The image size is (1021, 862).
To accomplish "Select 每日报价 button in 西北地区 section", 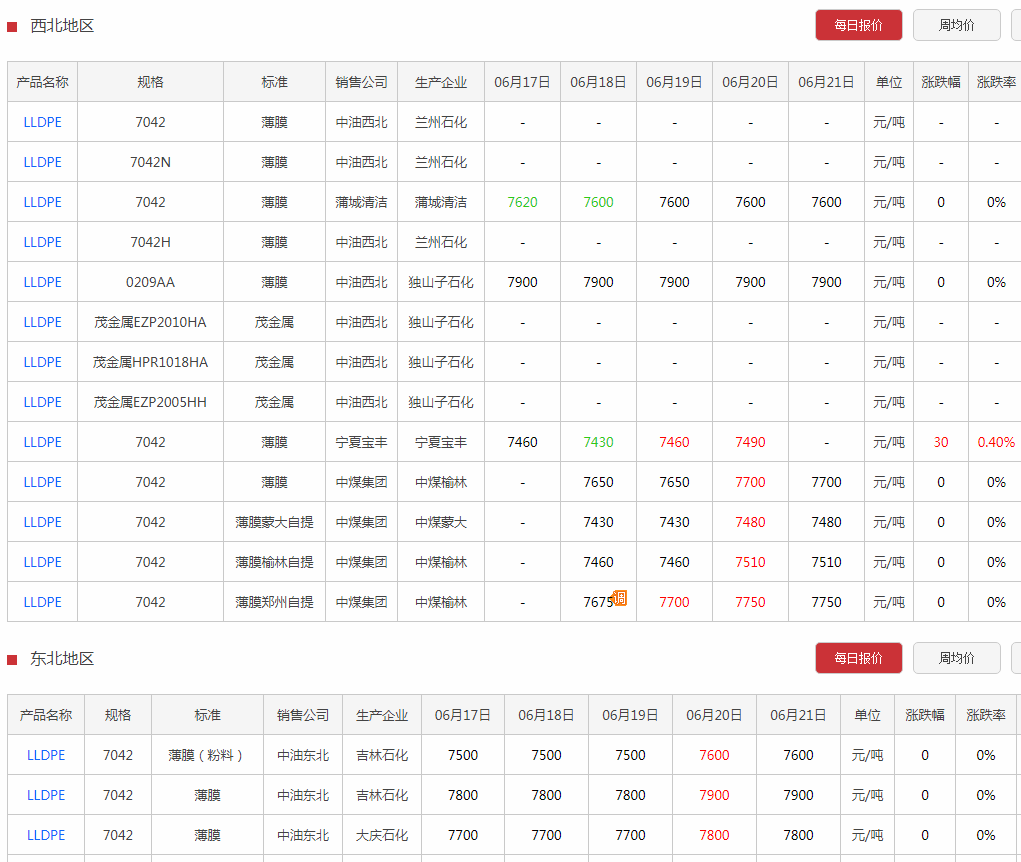I will [x=858, y=25].
